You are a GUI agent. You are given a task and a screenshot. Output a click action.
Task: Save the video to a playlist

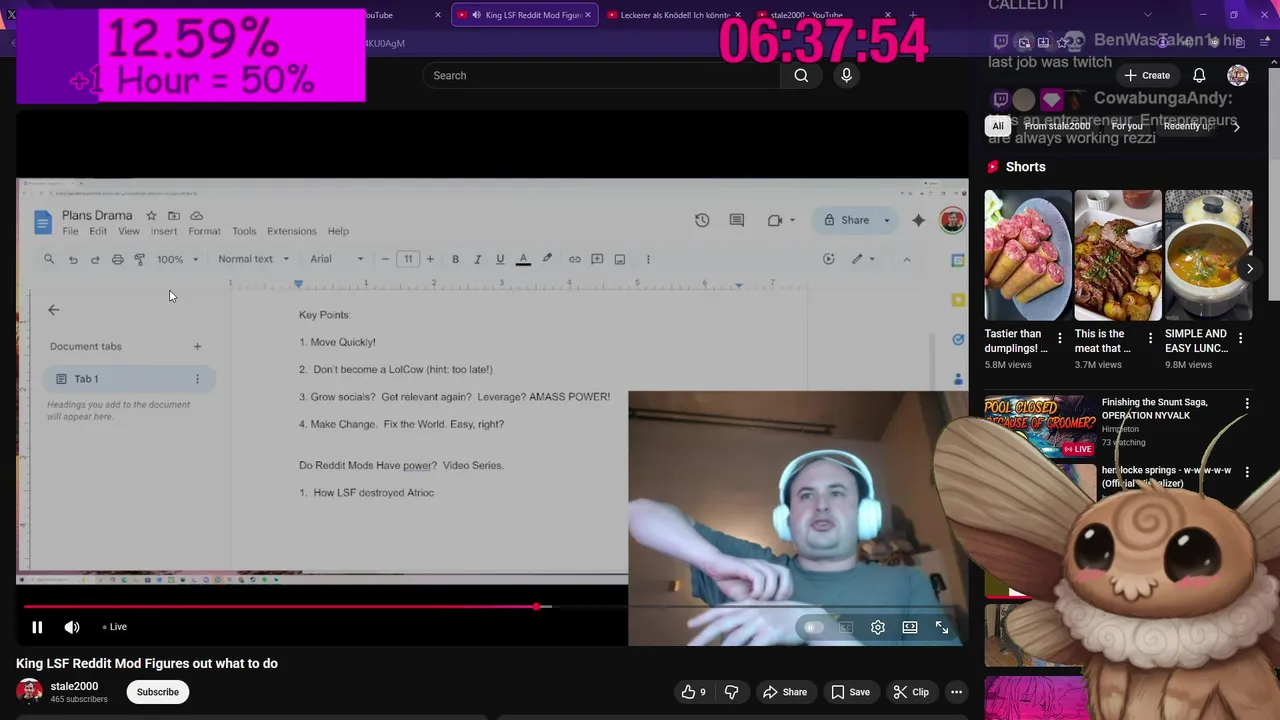850,692
